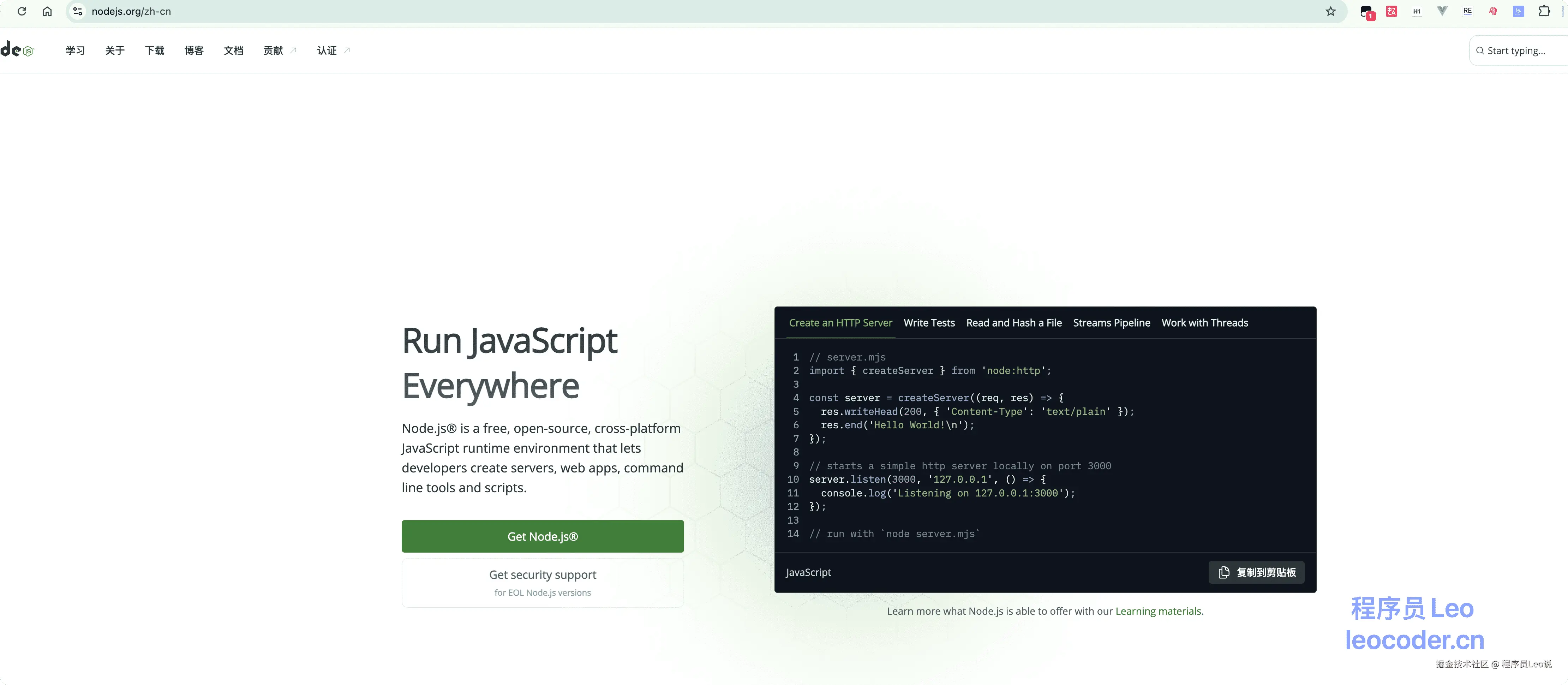Click the Get Node.js® button

pos(542,536)
